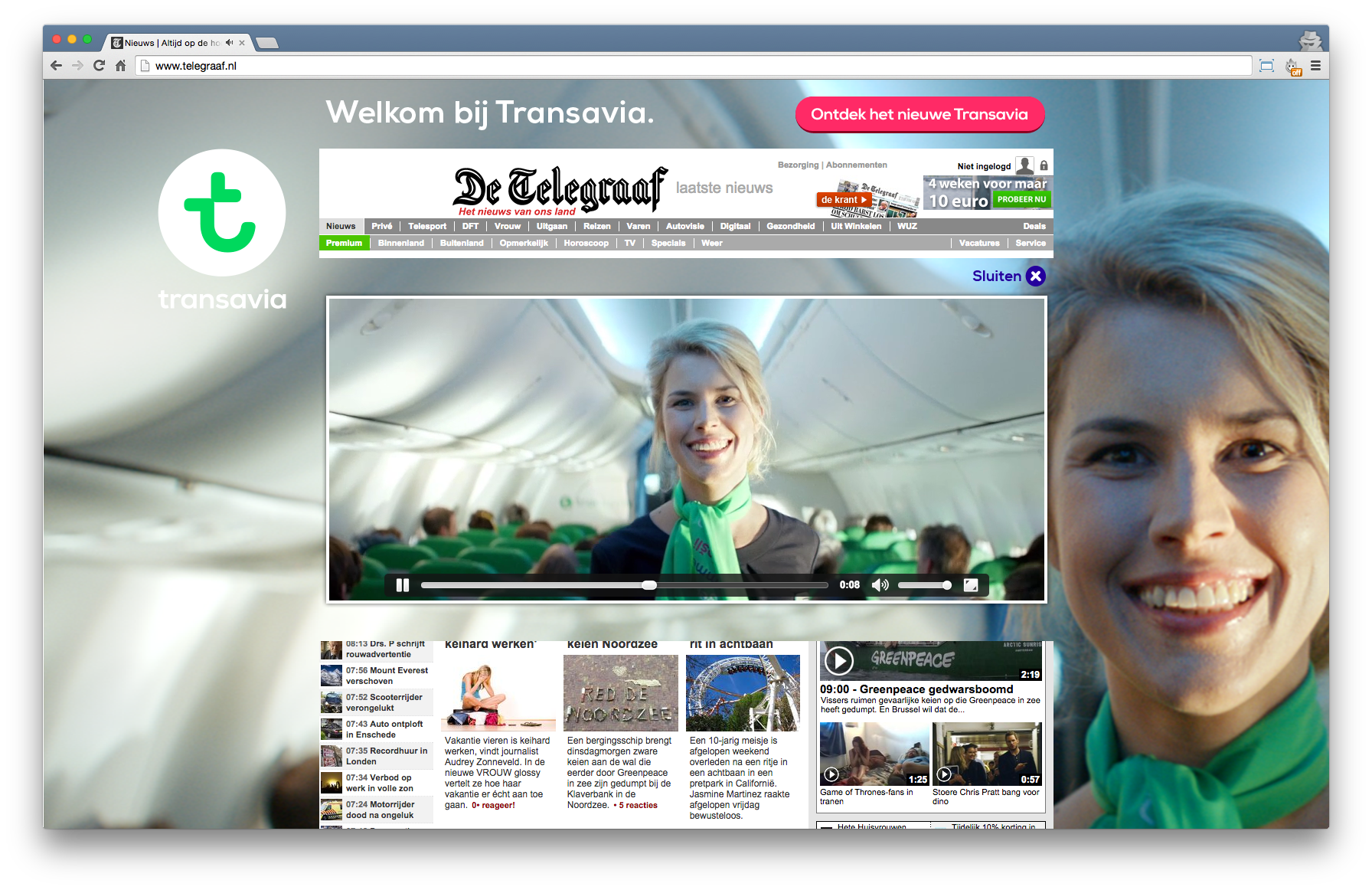
Task: Open the Binnenland submenu item
Action: pyautogui.click(x=401, y=243)
